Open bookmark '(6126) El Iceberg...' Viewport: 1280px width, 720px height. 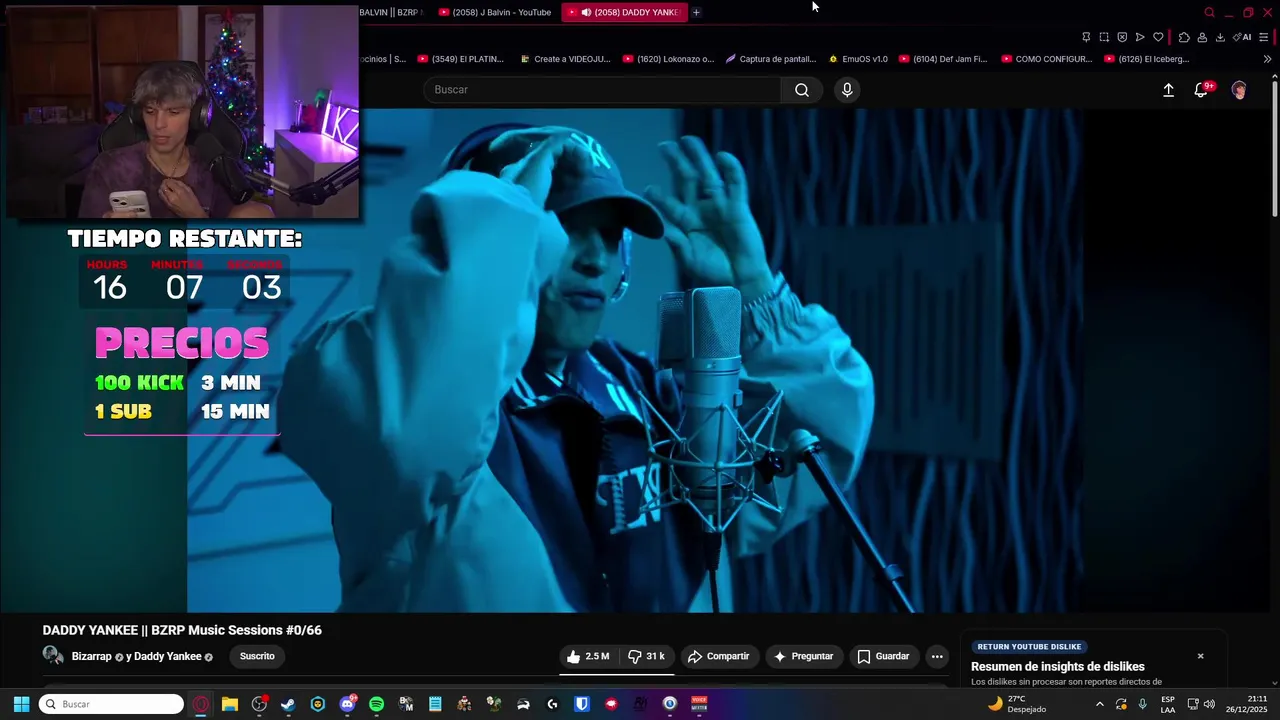[1147, 59]
